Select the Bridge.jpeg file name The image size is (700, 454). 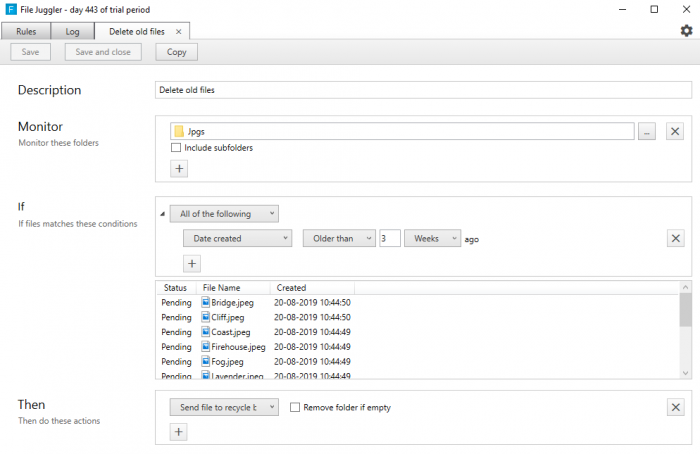(233, 303)
